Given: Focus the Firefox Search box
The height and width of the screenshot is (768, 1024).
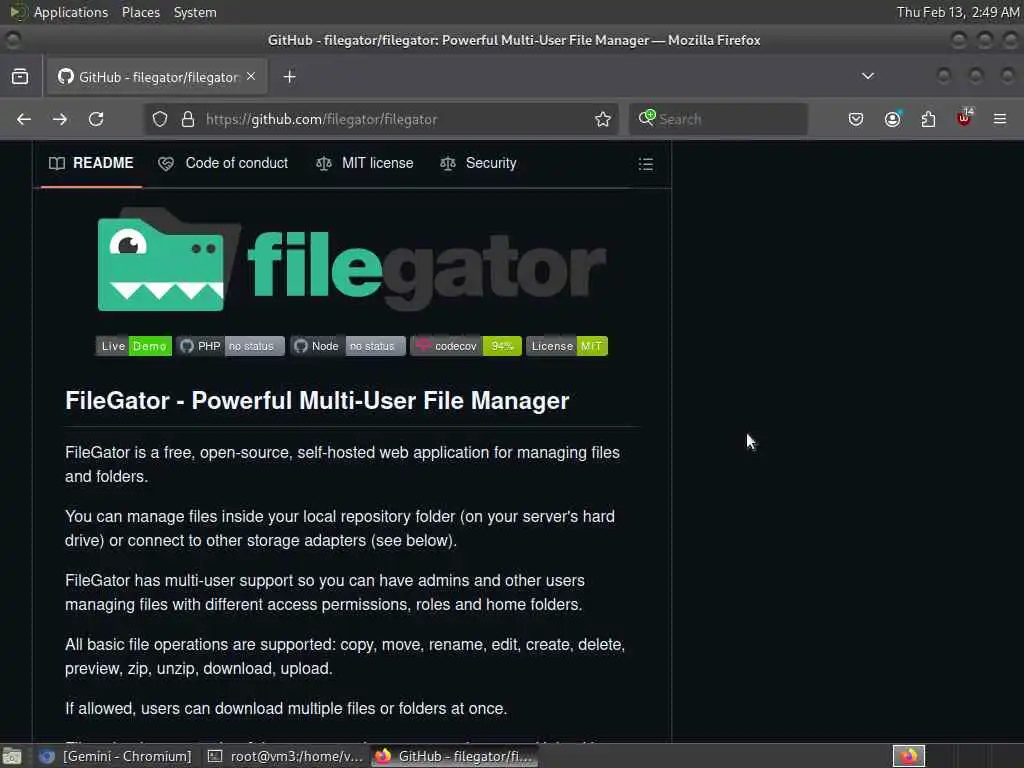Looking at the screenshot, I should click(x=718, y=119).
